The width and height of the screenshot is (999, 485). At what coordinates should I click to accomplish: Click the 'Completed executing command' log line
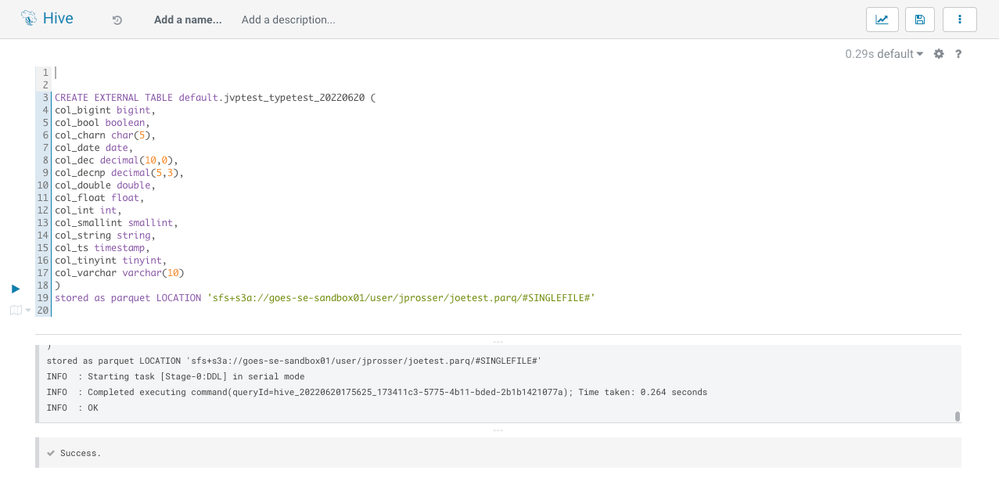click(377, 392)
